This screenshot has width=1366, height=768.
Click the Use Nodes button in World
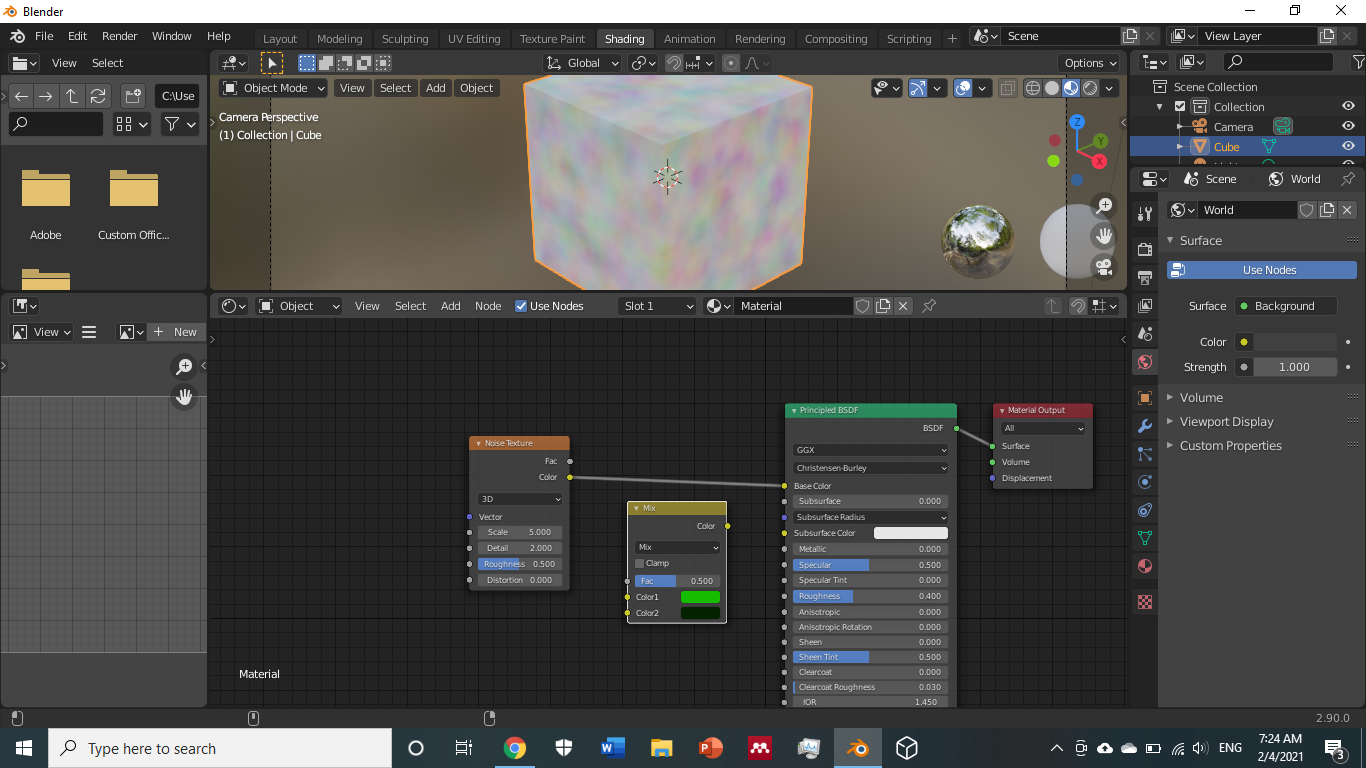click(x=1262, y=270)
